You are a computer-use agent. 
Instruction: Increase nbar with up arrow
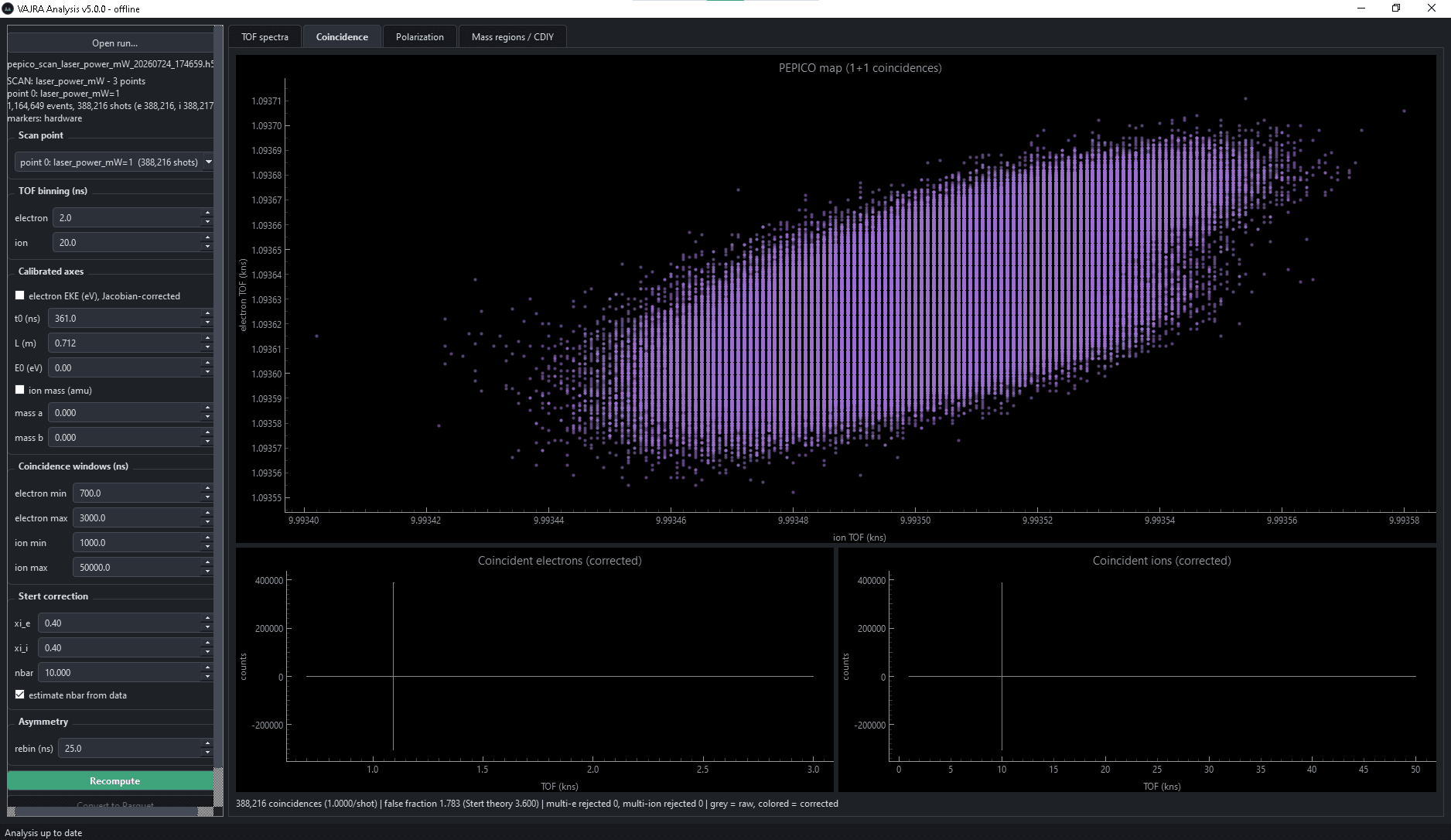tap(207, 668)
